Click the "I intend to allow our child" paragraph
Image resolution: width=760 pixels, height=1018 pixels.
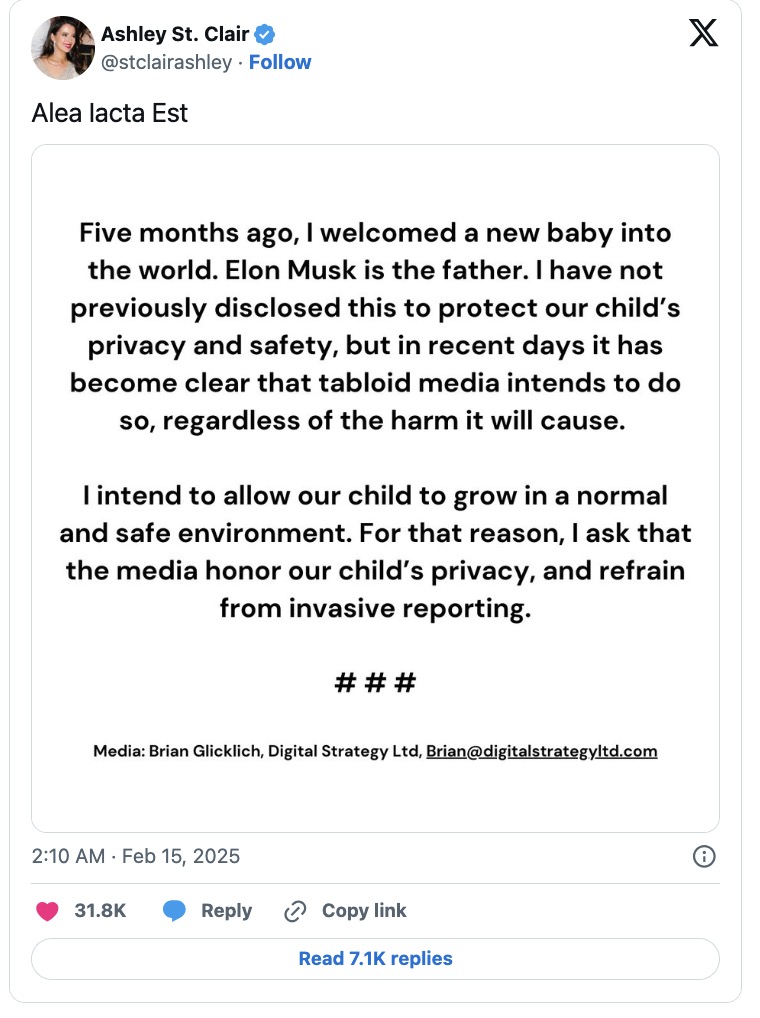click(375, 551)
